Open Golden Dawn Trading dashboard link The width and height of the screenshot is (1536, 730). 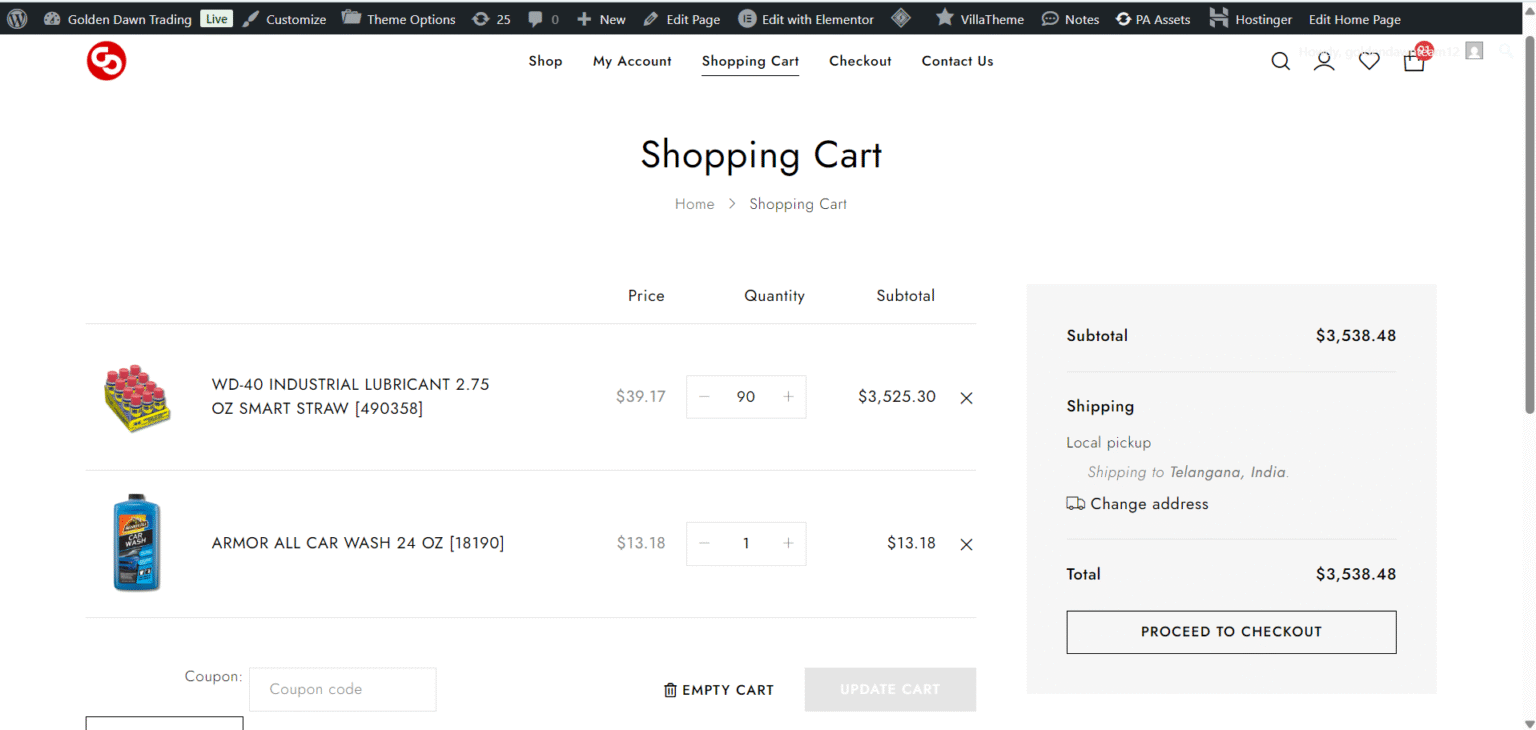[x=117, y=19]
